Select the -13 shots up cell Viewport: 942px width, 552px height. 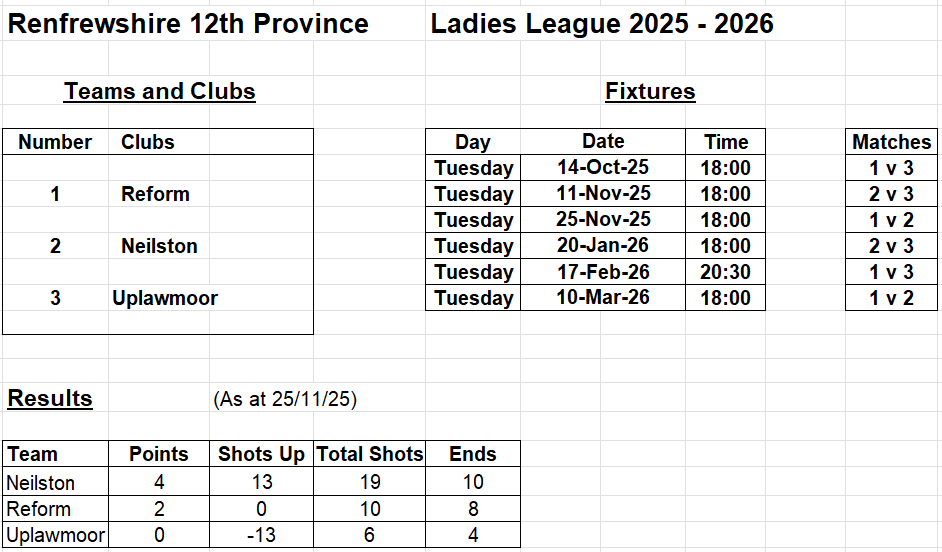[x=261, y=535]
